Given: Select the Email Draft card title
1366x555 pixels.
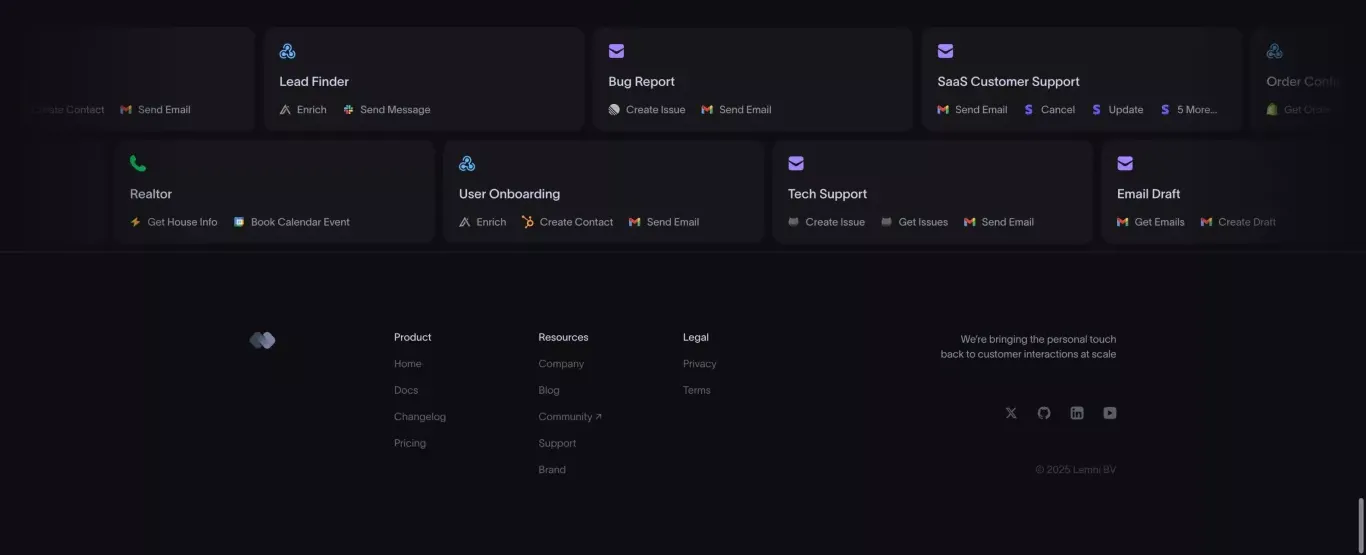Looking at the screenshot, I should pos(1148,194).
